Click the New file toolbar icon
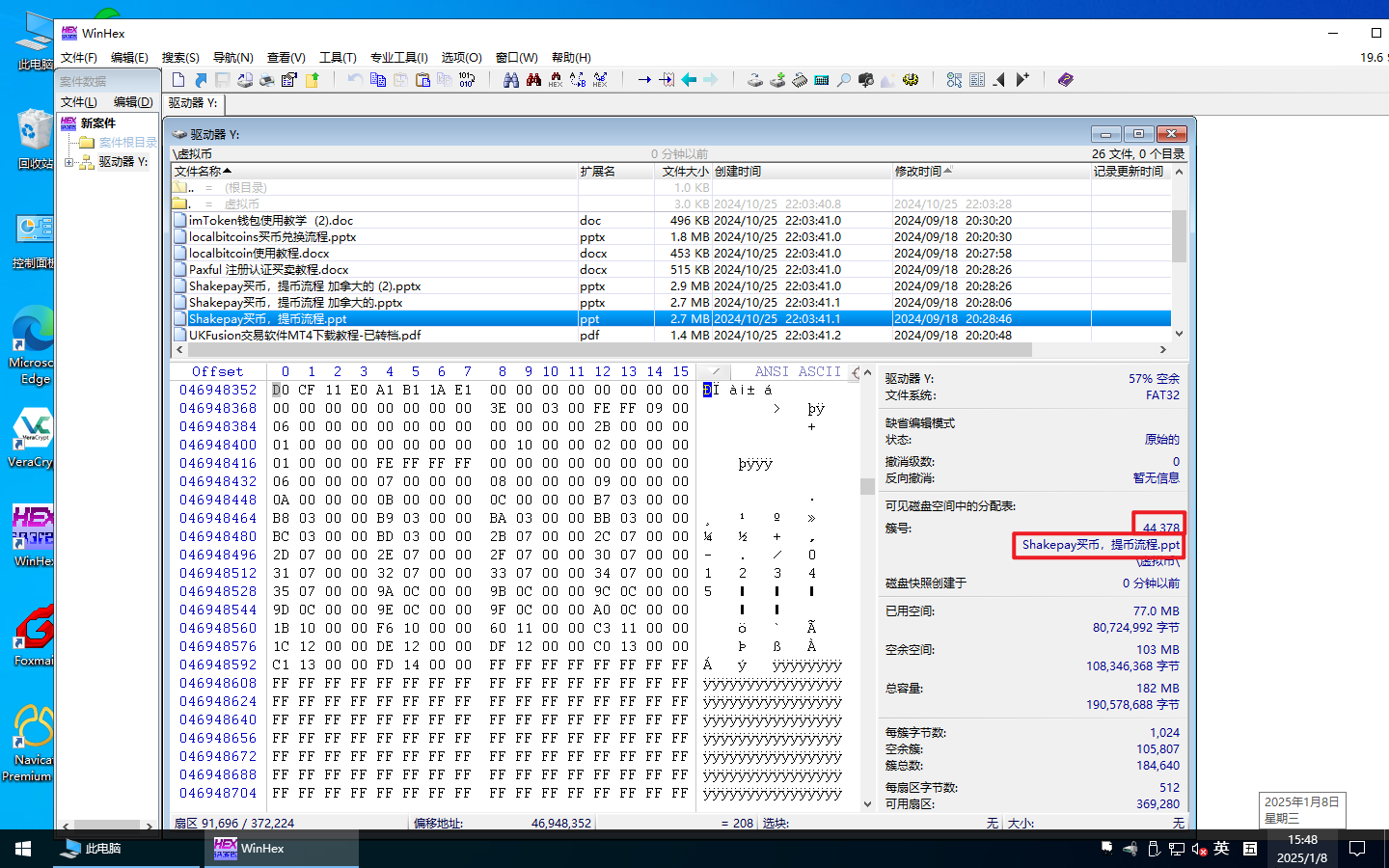This screenshot has width=1389, height=868. point(178,80)
